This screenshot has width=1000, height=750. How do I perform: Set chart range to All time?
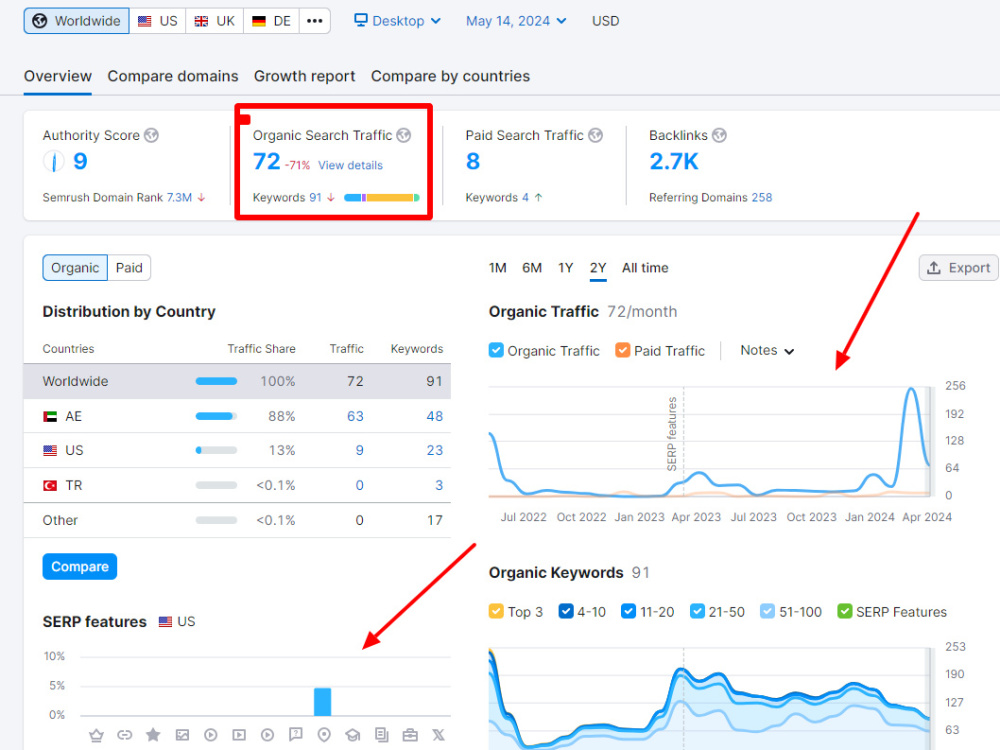[x=645, y=268]
